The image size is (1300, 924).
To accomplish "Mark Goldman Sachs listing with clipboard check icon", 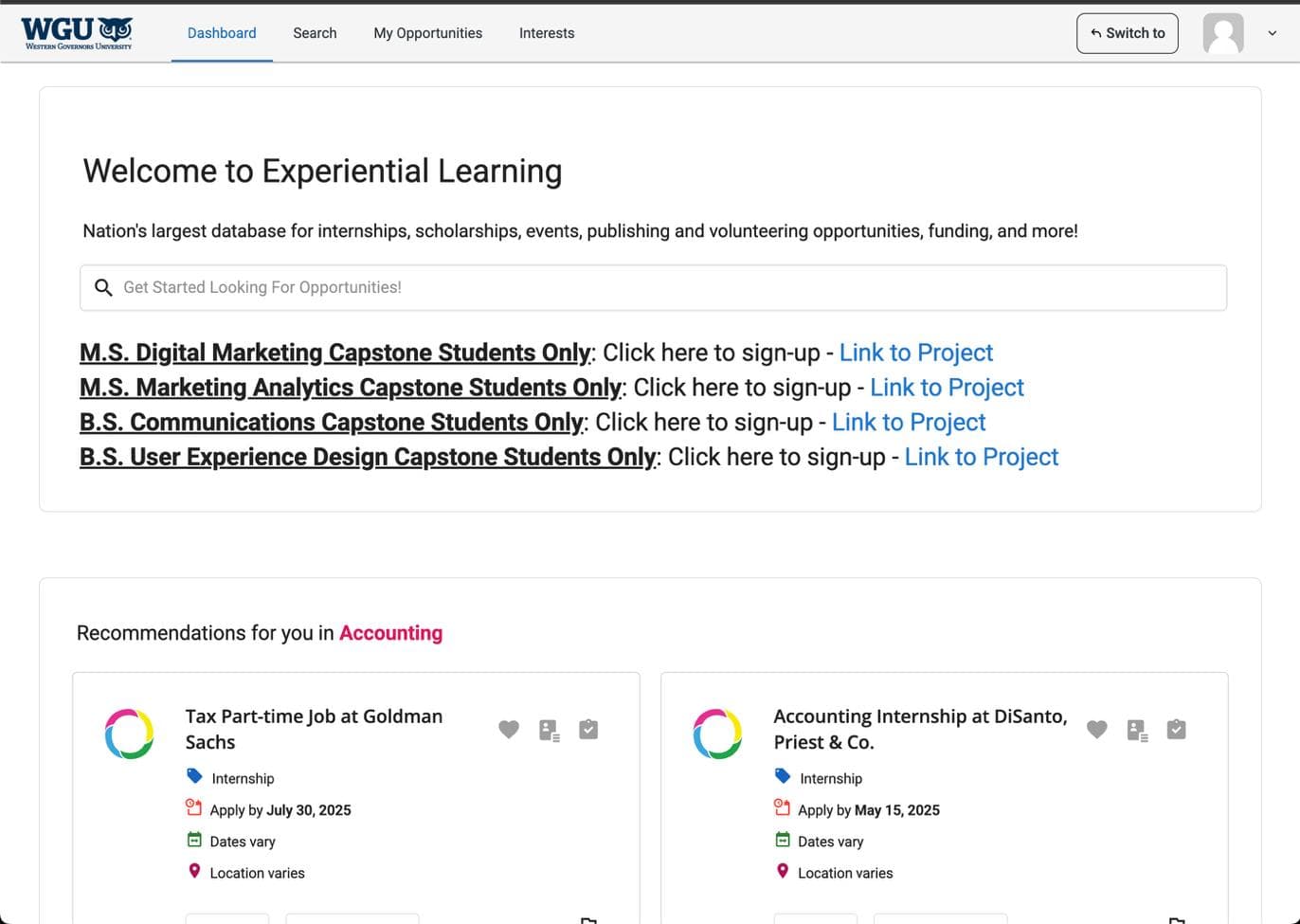I will click(588, 729).
